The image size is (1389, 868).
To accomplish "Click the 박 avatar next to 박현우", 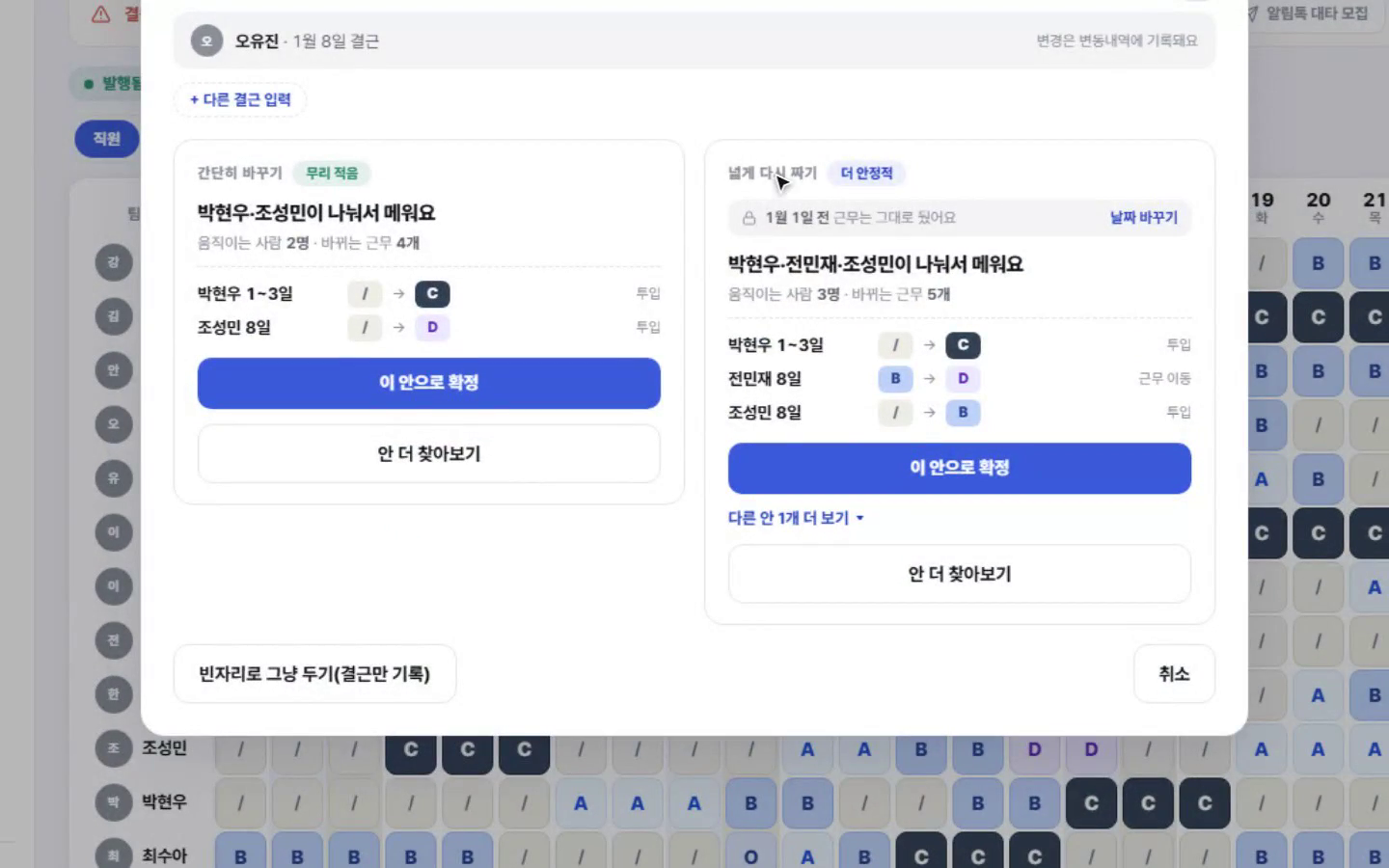I will coord(113,802).
